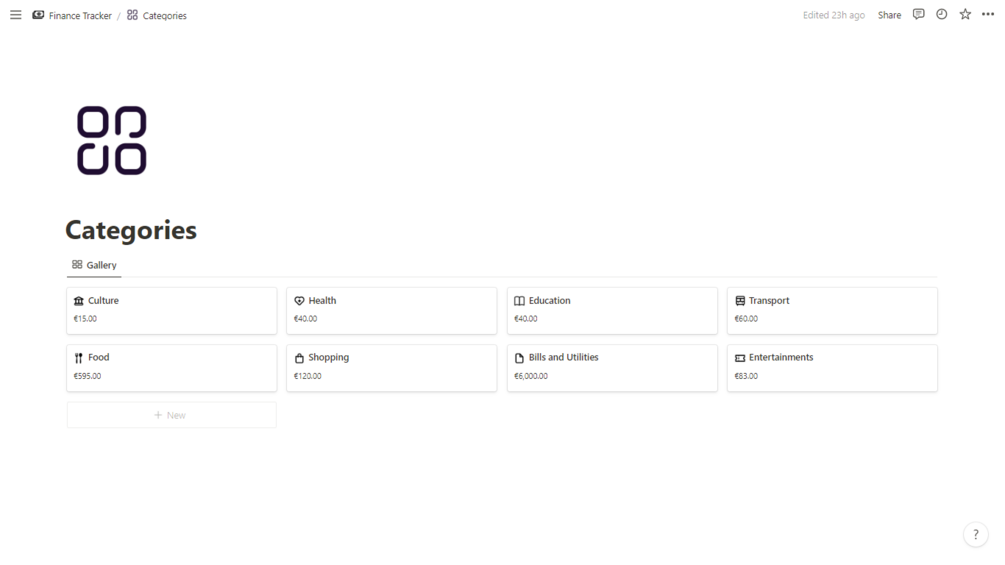Favorite this page with the star
The height and width of the screenshot is (565, 1005).
point(965,14)
